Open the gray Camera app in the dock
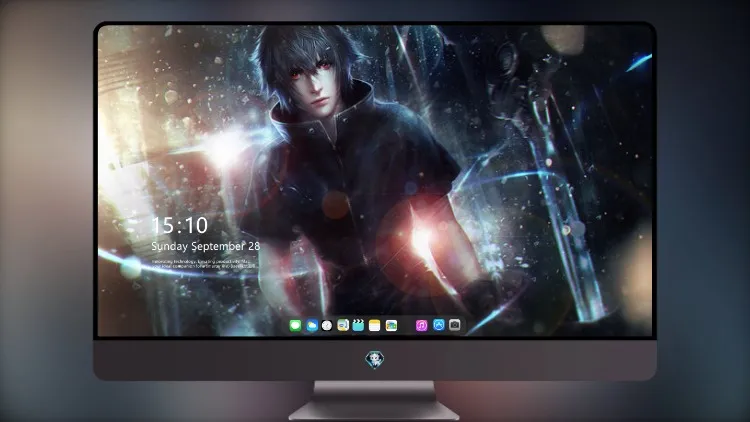This screenshot has height=422, width=750. coord(455,325)
